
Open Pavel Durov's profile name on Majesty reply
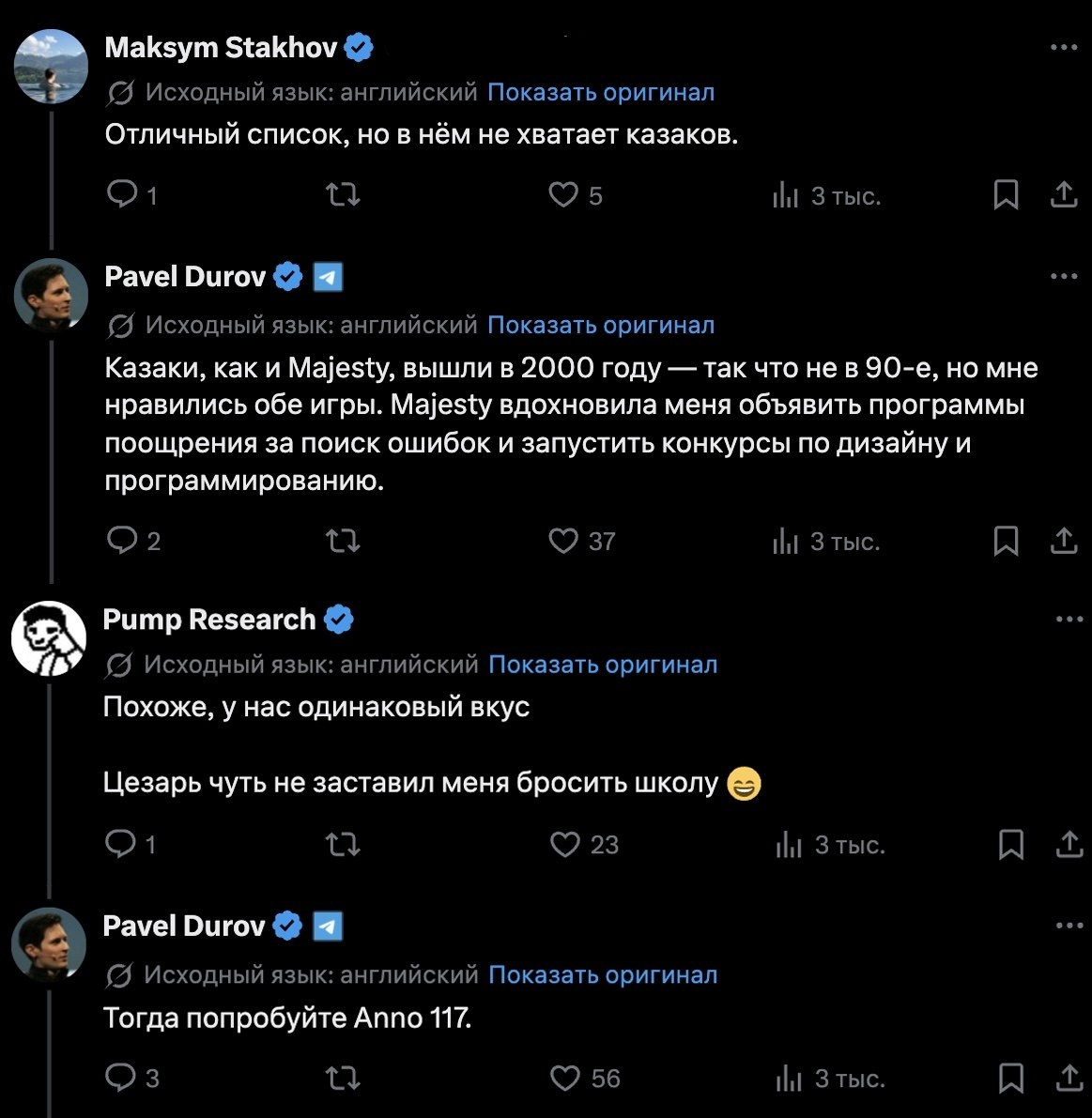(x=185, y=277)
